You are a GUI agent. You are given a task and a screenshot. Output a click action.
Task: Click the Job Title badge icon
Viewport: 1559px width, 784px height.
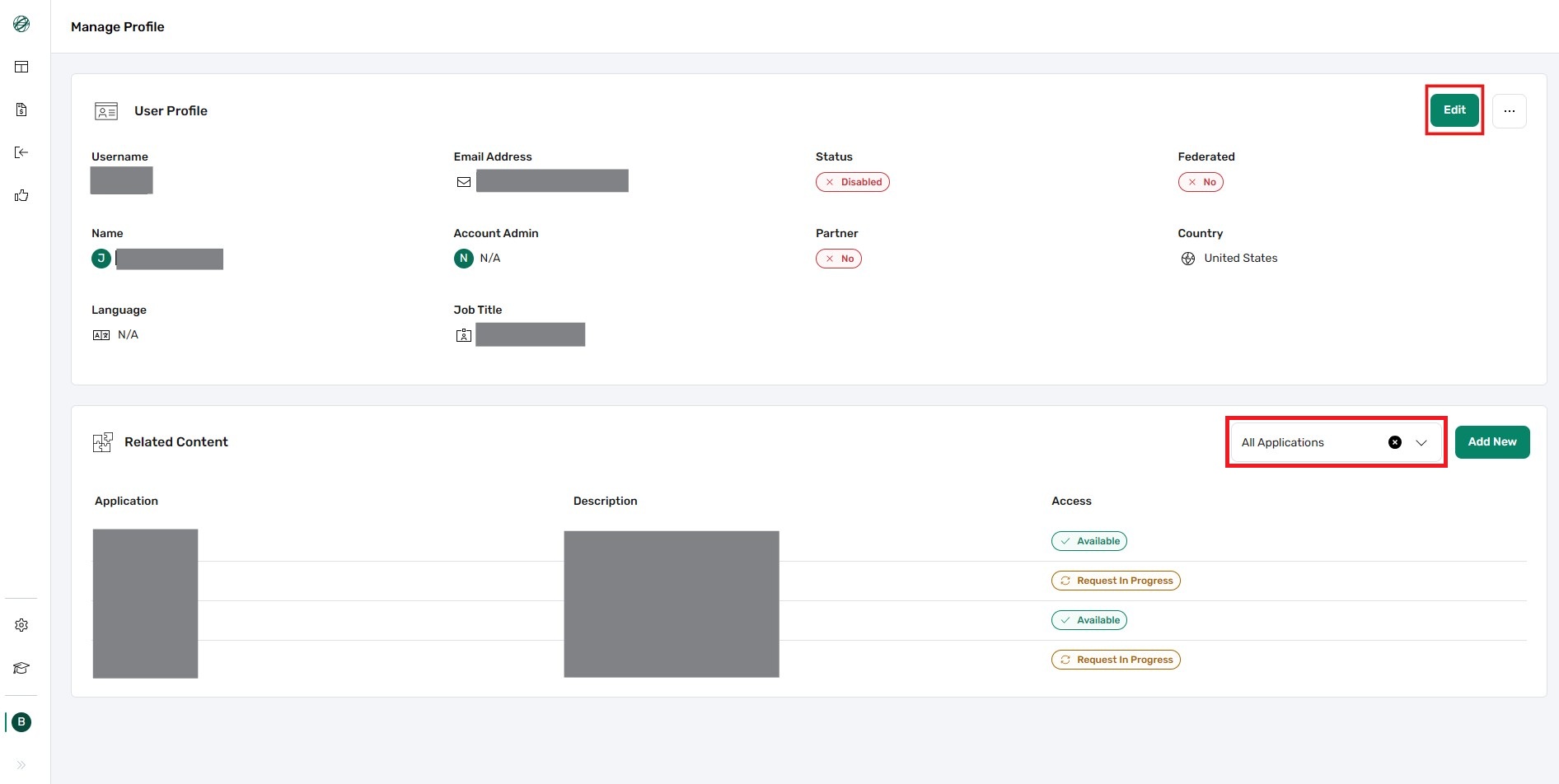tap(464, 335)
